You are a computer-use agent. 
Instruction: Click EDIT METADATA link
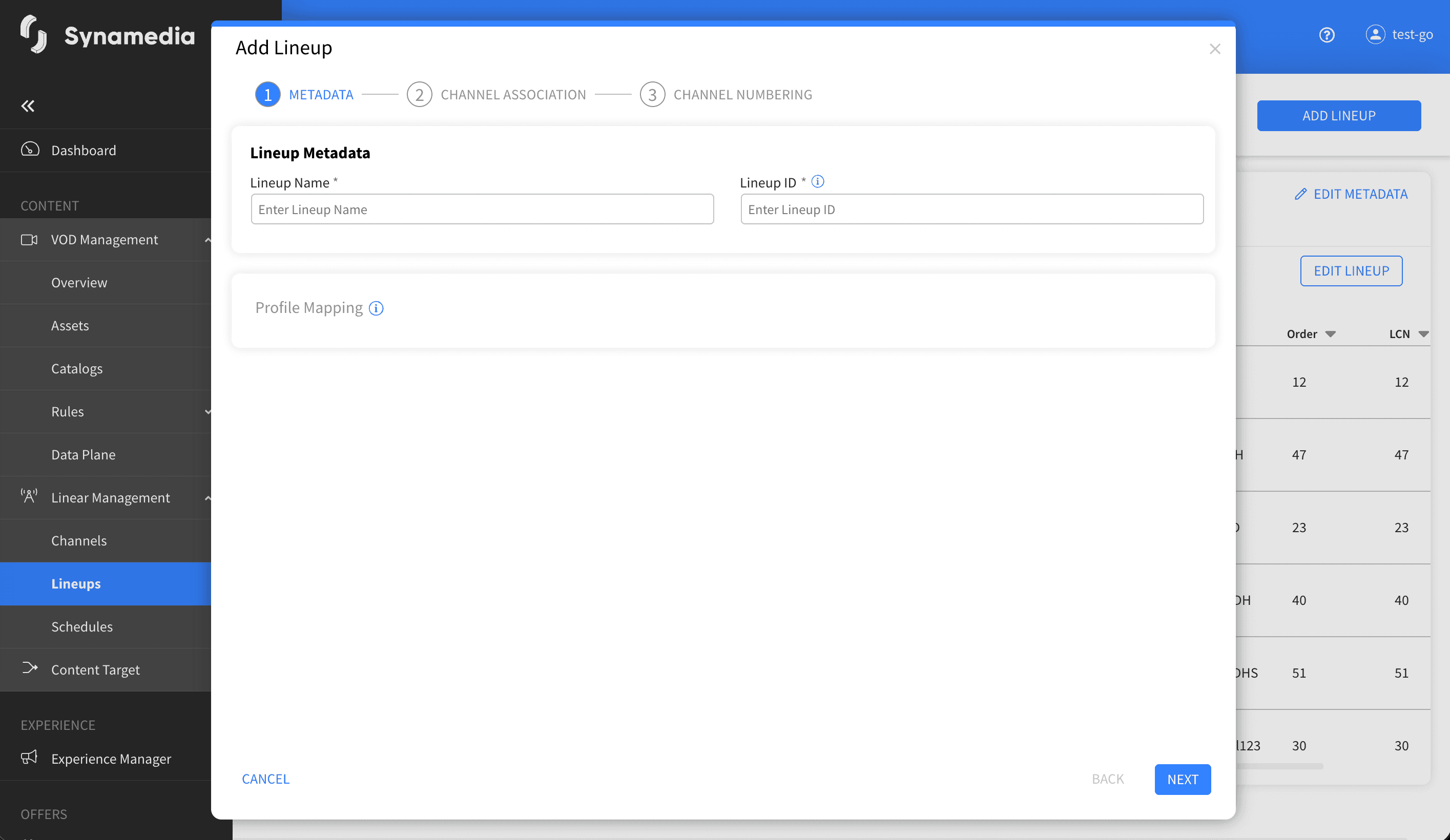pos(1360,195)
